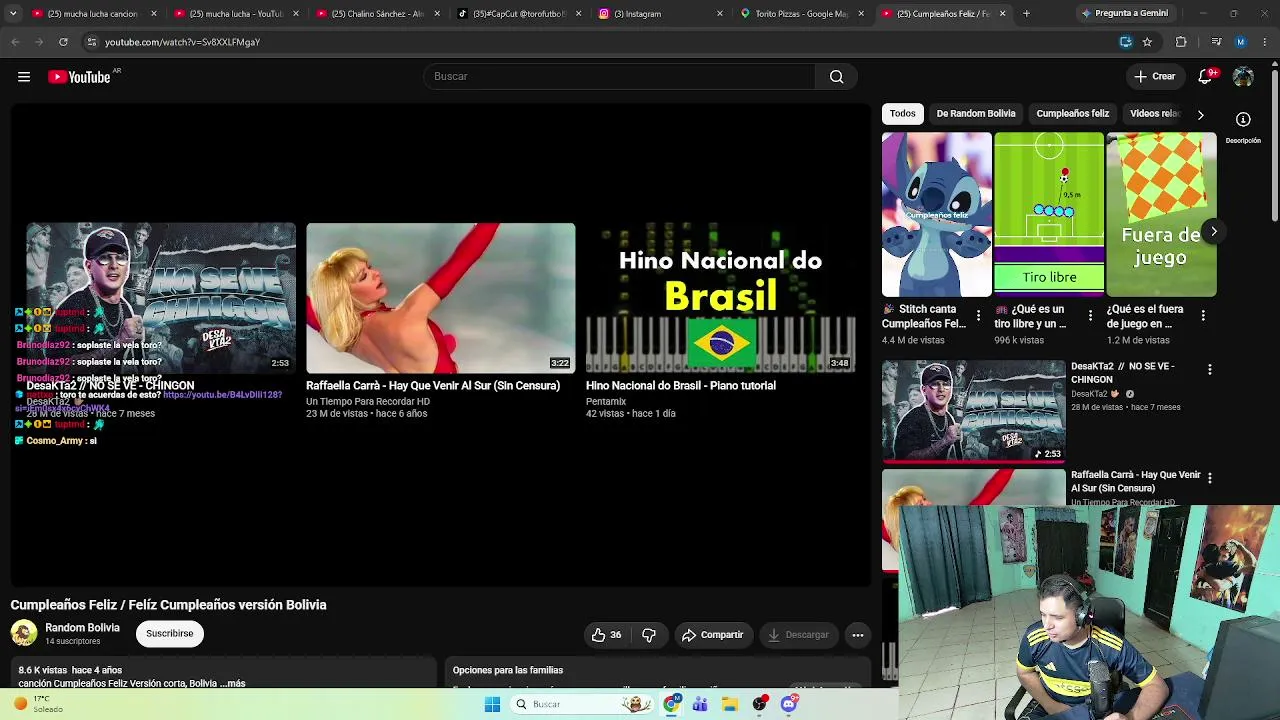Open File Explorer from the taskbar
The width and height of the screenshot is (1280, 720).
click(x=730, y=705)
